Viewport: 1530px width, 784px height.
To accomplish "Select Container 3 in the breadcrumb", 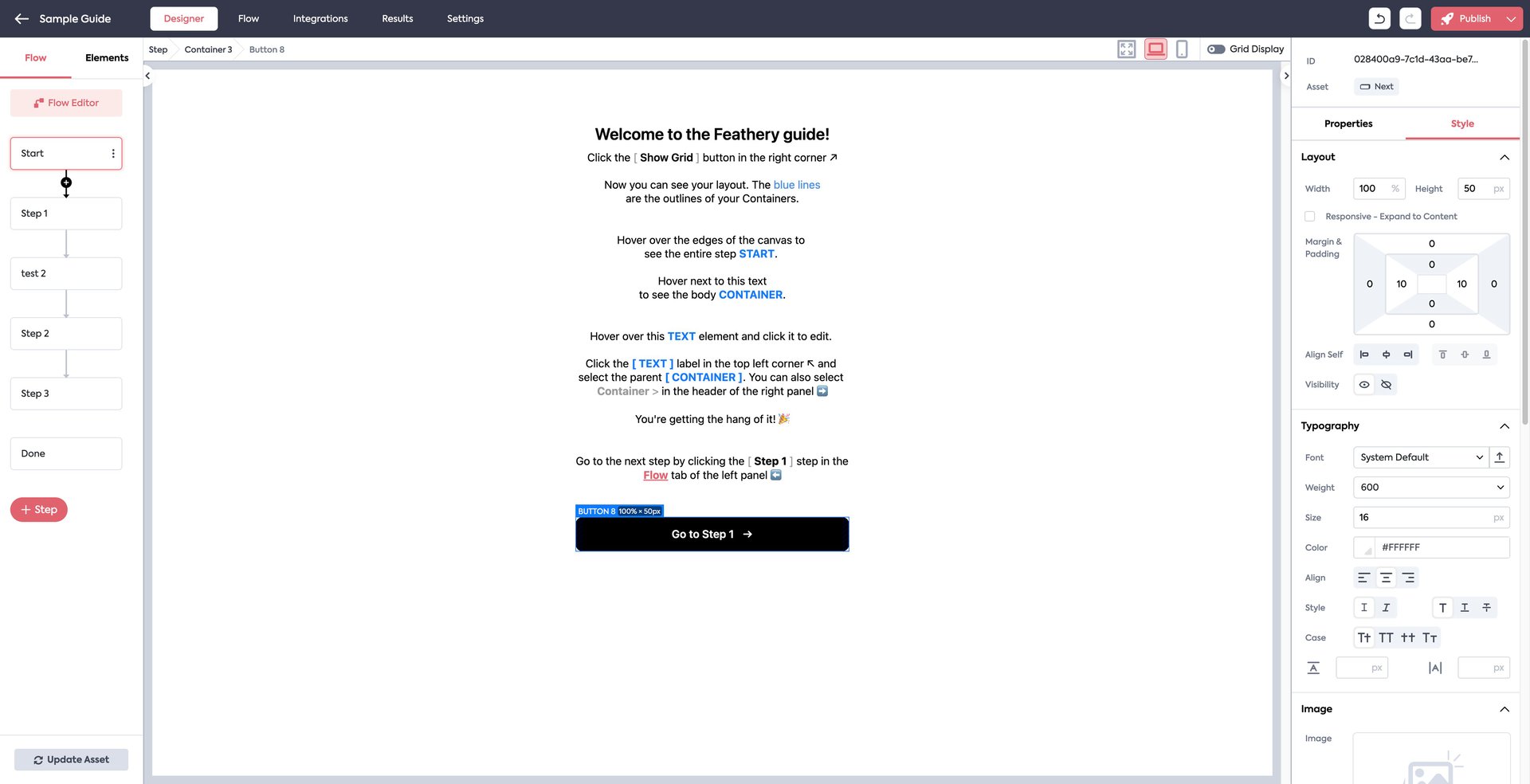I will coord(209,49).
